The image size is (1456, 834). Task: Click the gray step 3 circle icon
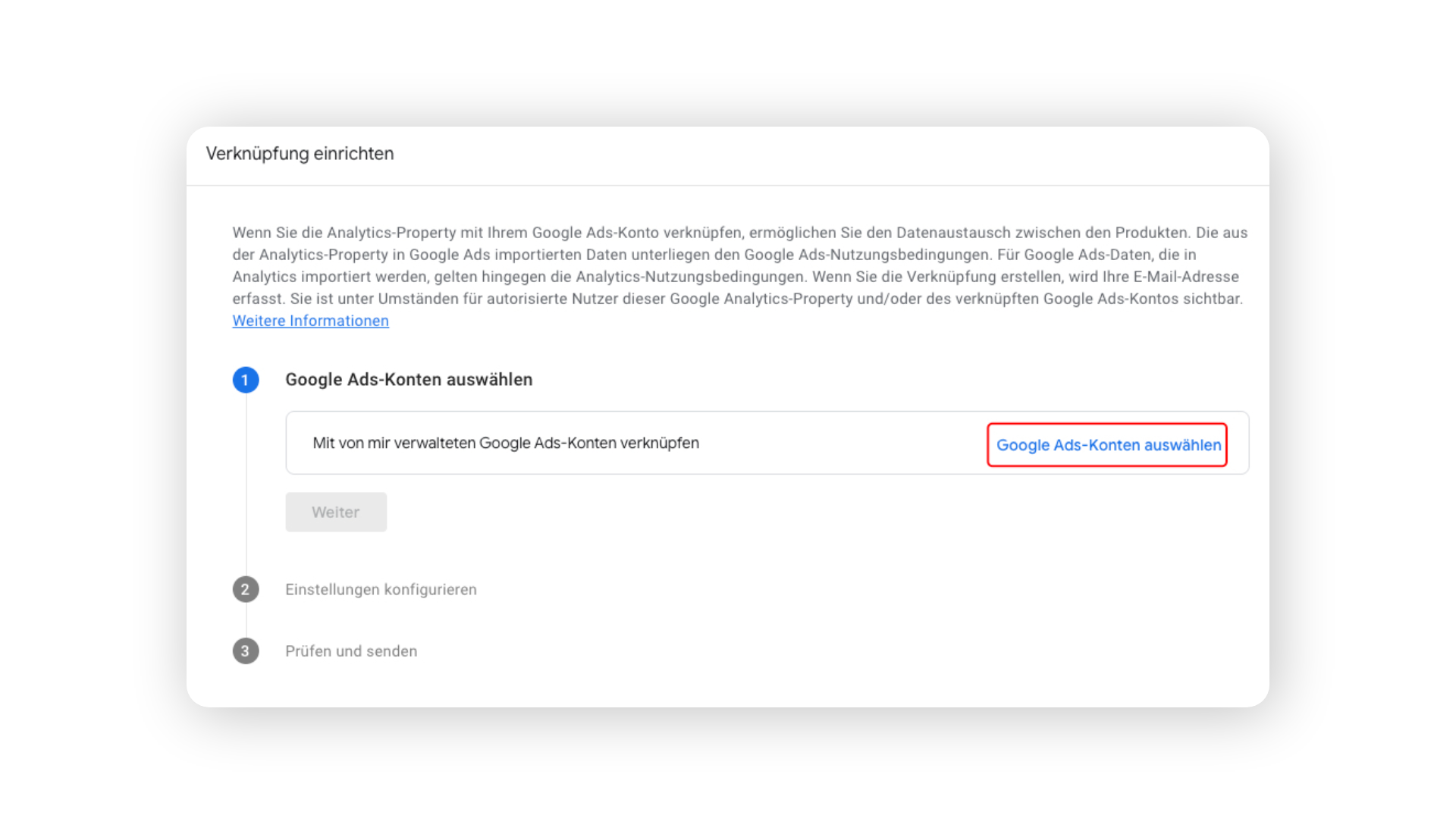[245, 651]
